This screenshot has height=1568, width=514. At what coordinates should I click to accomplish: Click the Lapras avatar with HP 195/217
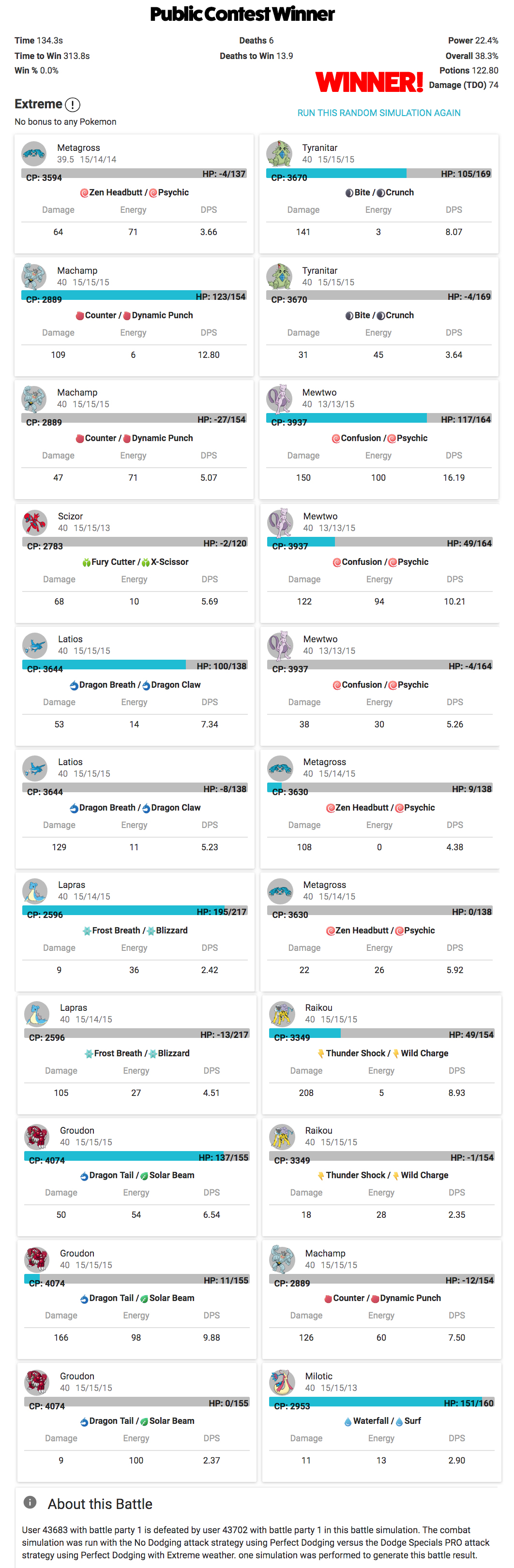click(35, 890)
